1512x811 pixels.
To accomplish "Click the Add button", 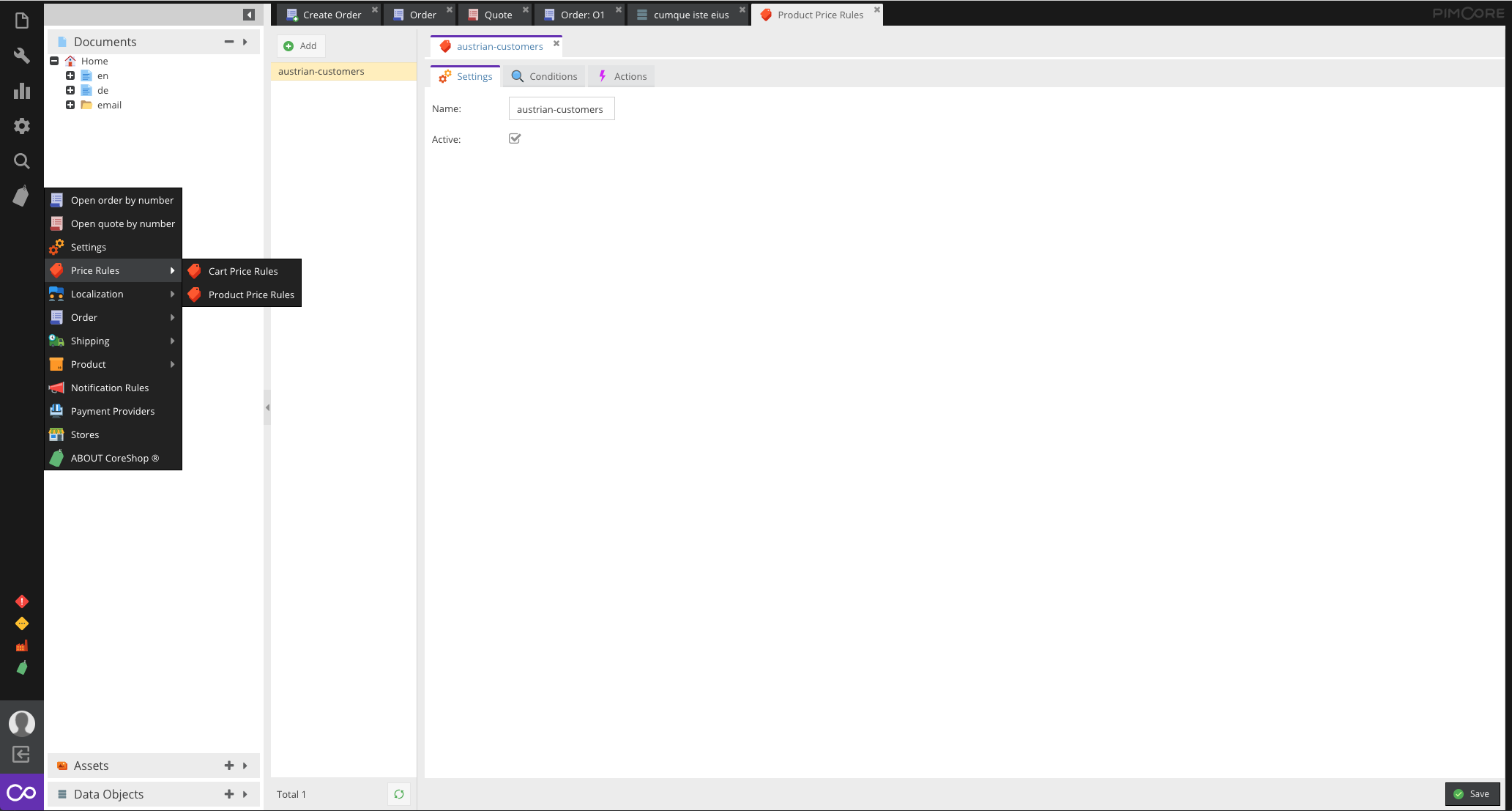I will tap(300, 45).
